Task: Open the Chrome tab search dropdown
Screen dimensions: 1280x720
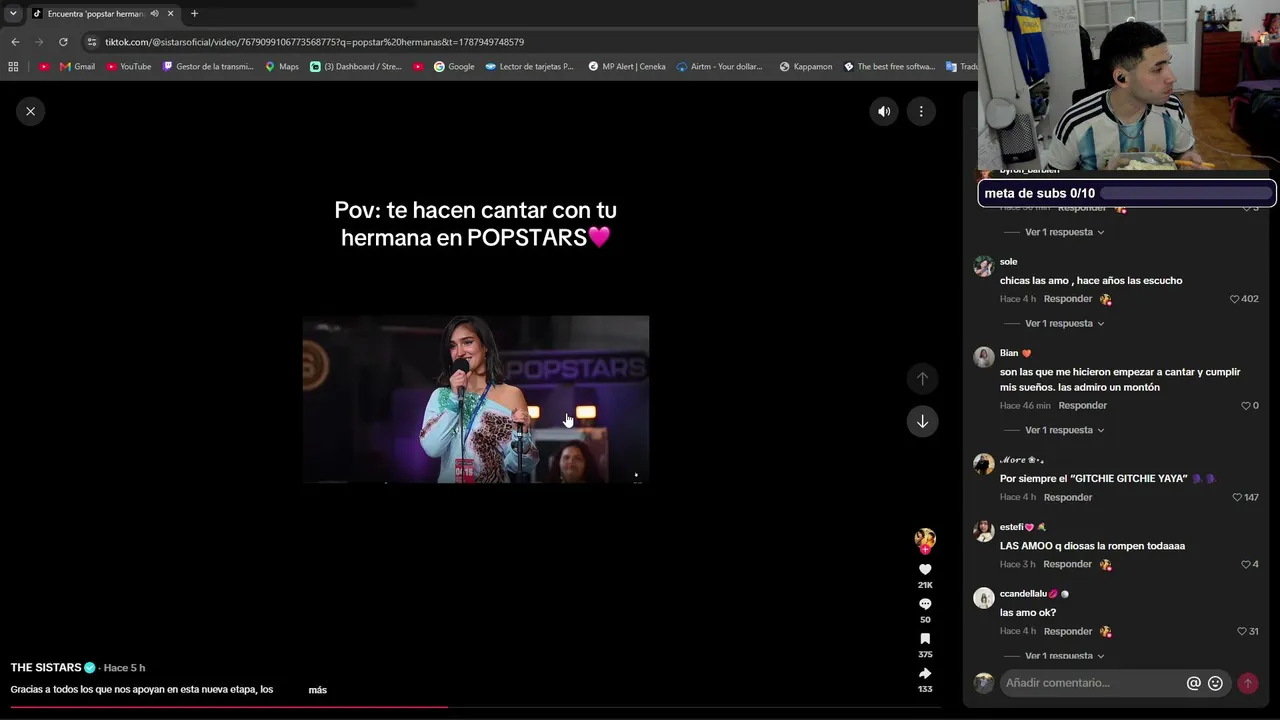Action: pyautogui.click(x=13, y=13)
